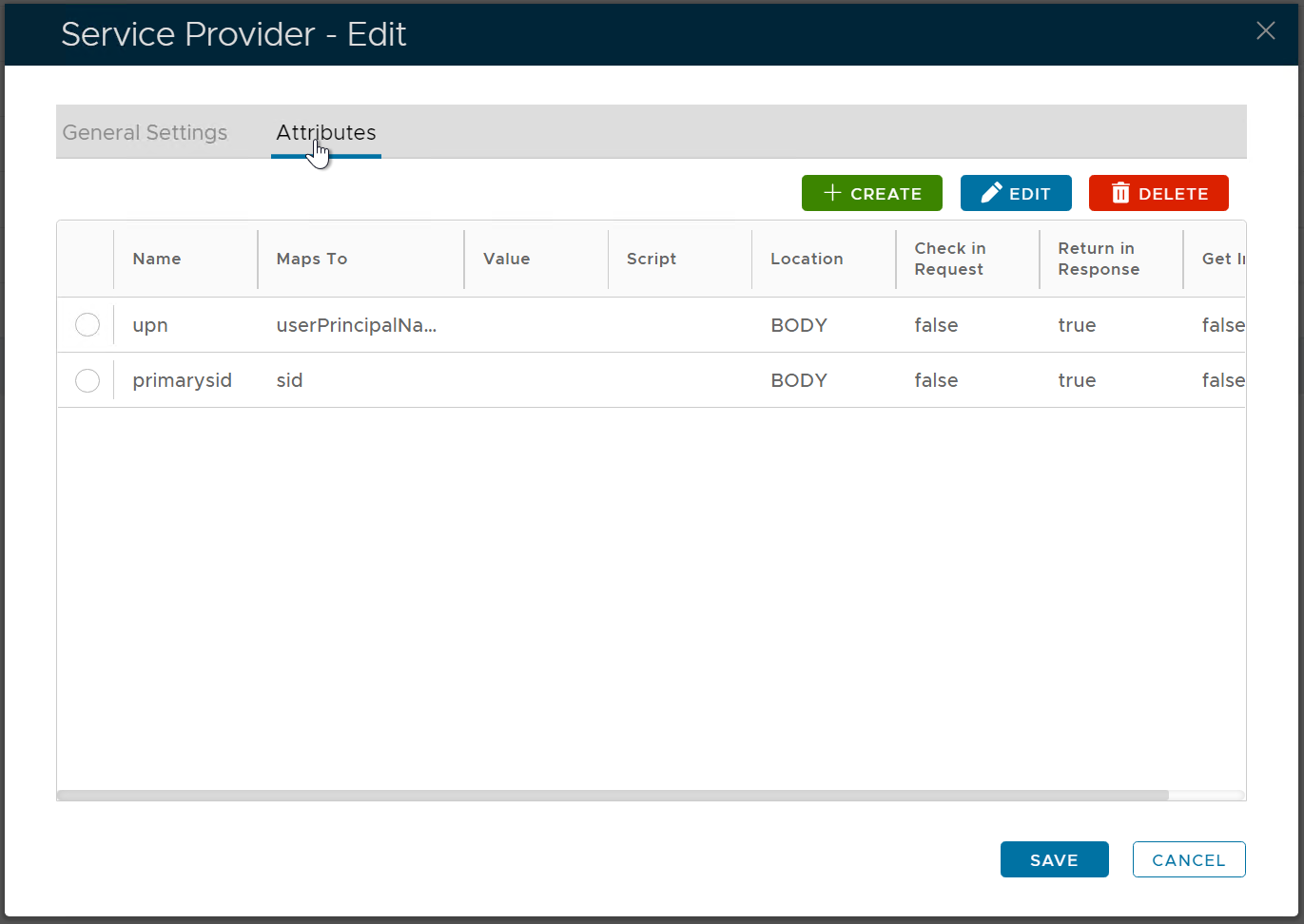Screen dimensions: 1304x924
Task: Click the userPrincipalName mapping cell
Action: pyautogui.click(x=356, y=325)
